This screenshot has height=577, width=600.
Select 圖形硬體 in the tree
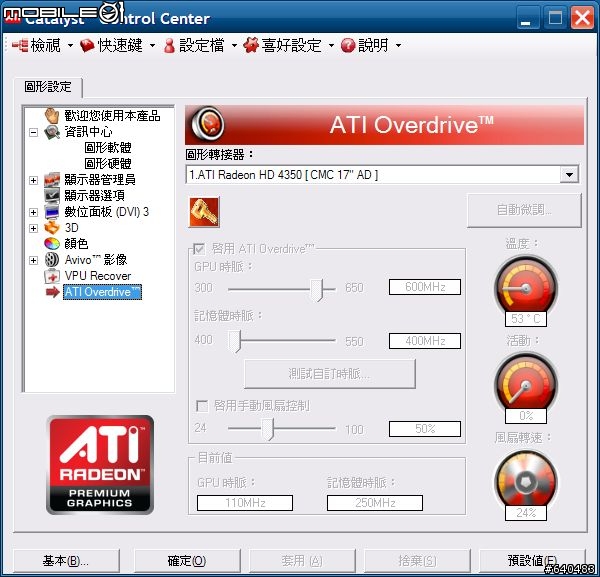point(108,164)
